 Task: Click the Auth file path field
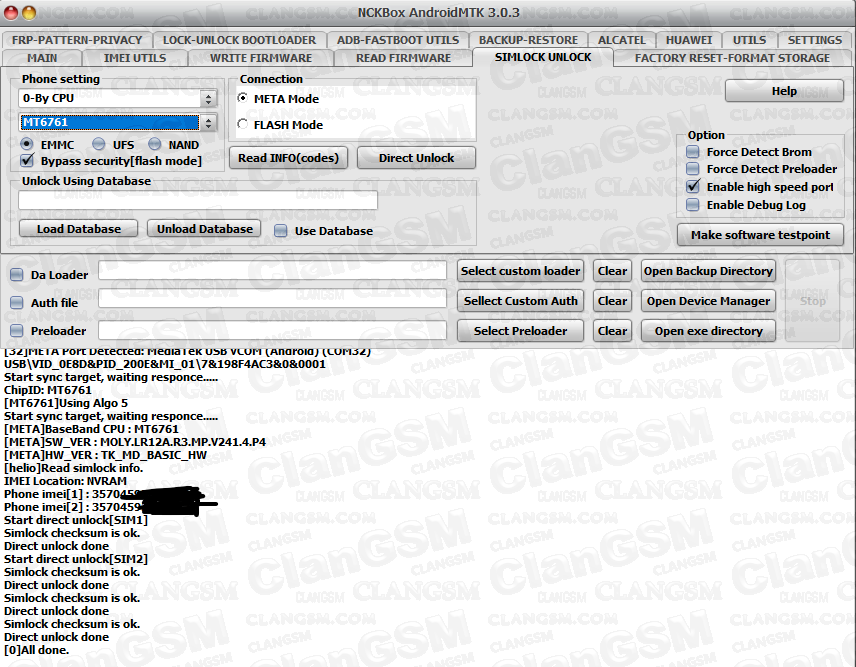(x=272, y=299)
